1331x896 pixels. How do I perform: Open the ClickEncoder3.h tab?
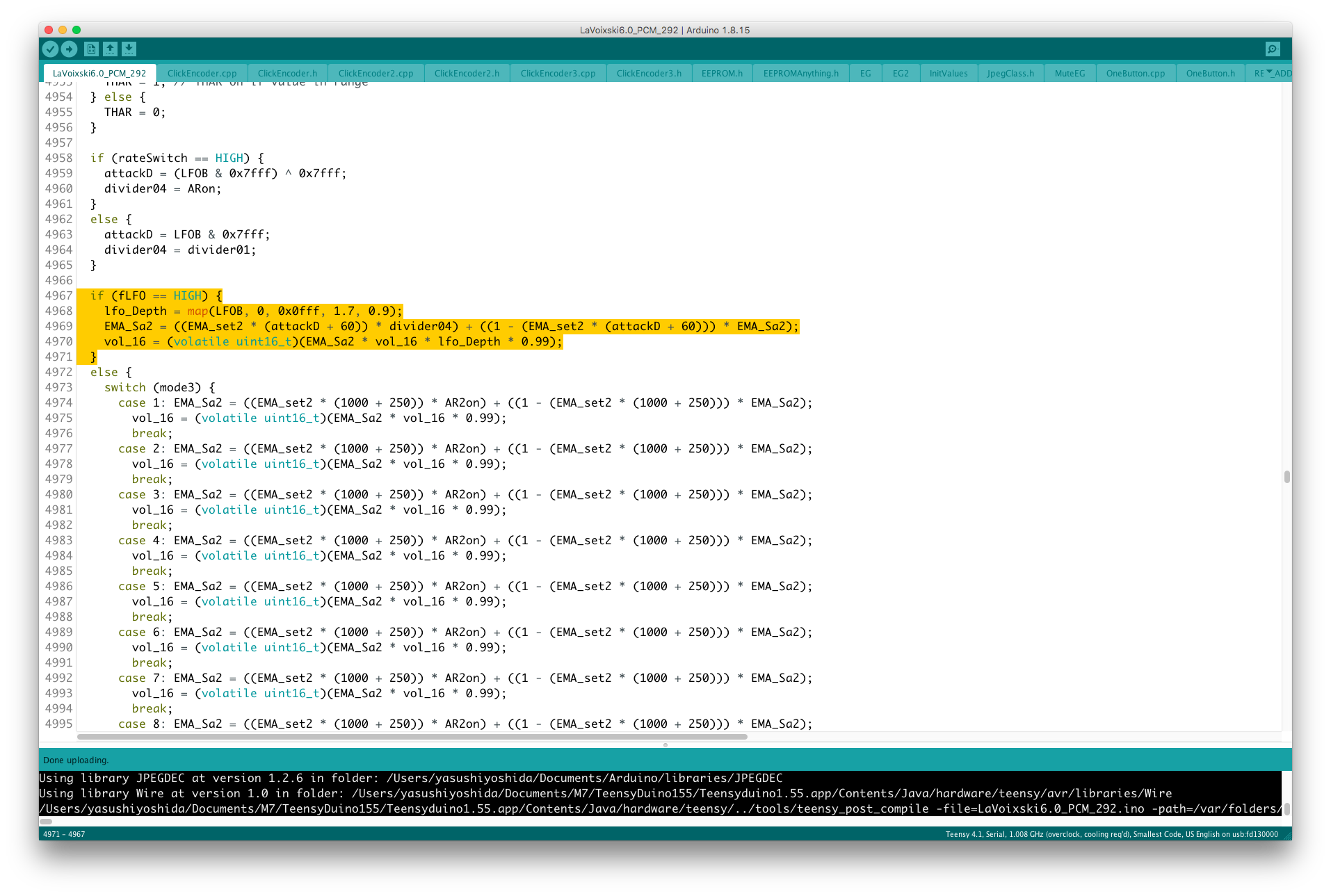649,73
